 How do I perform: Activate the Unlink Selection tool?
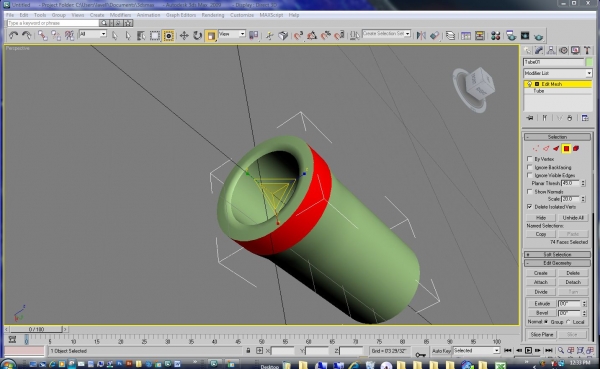pyautogui.click(x=56, y=36)
